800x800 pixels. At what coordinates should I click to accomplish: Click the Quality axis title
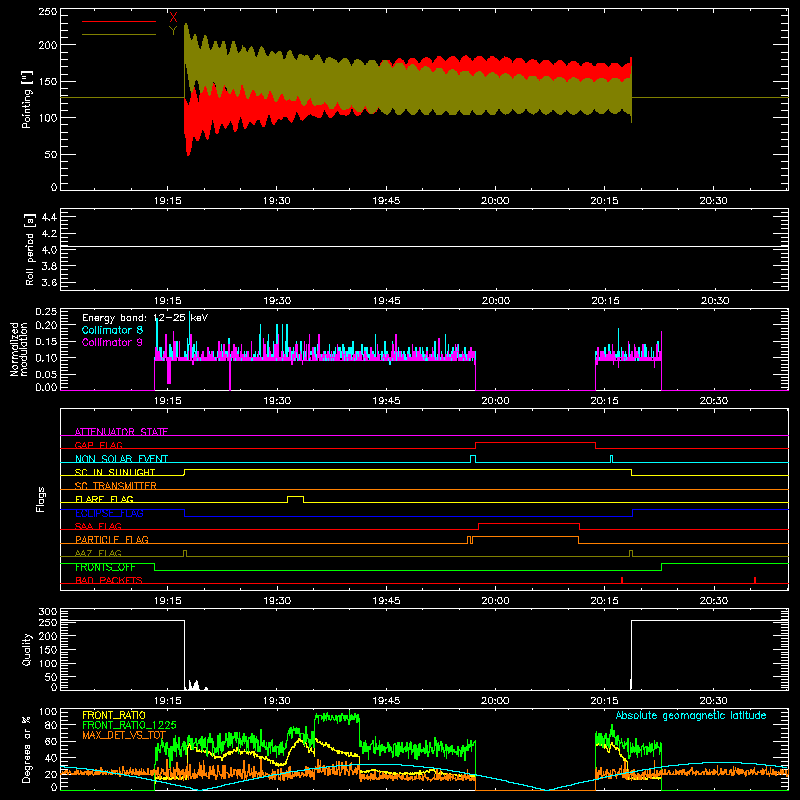pyautogui.click(x=27, y=649)
